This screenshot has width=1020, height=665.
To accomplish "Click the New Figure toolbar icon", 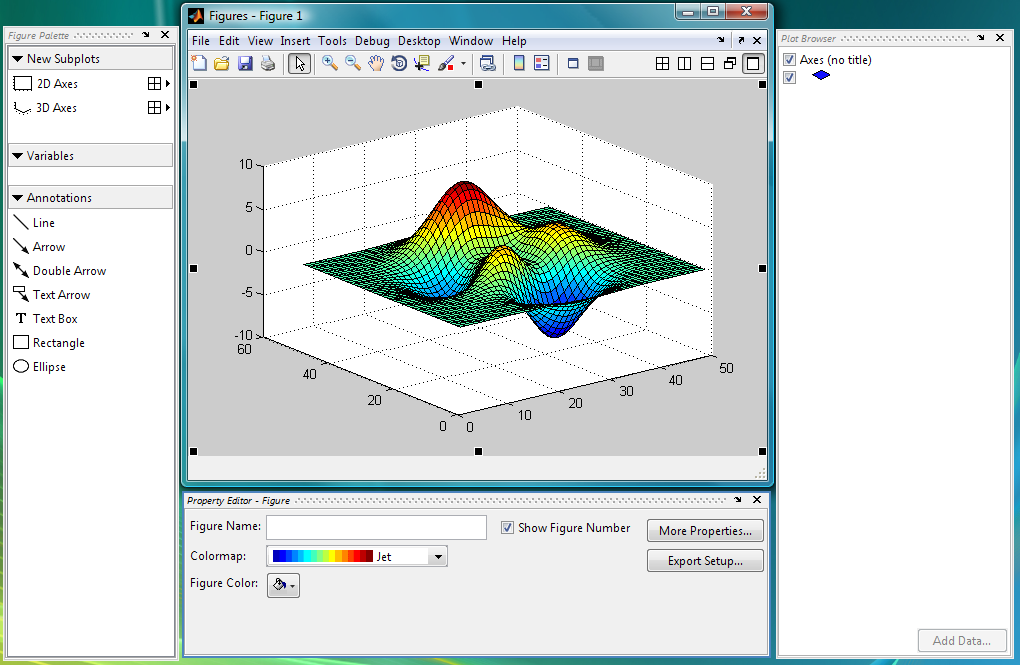I will 199,64.
